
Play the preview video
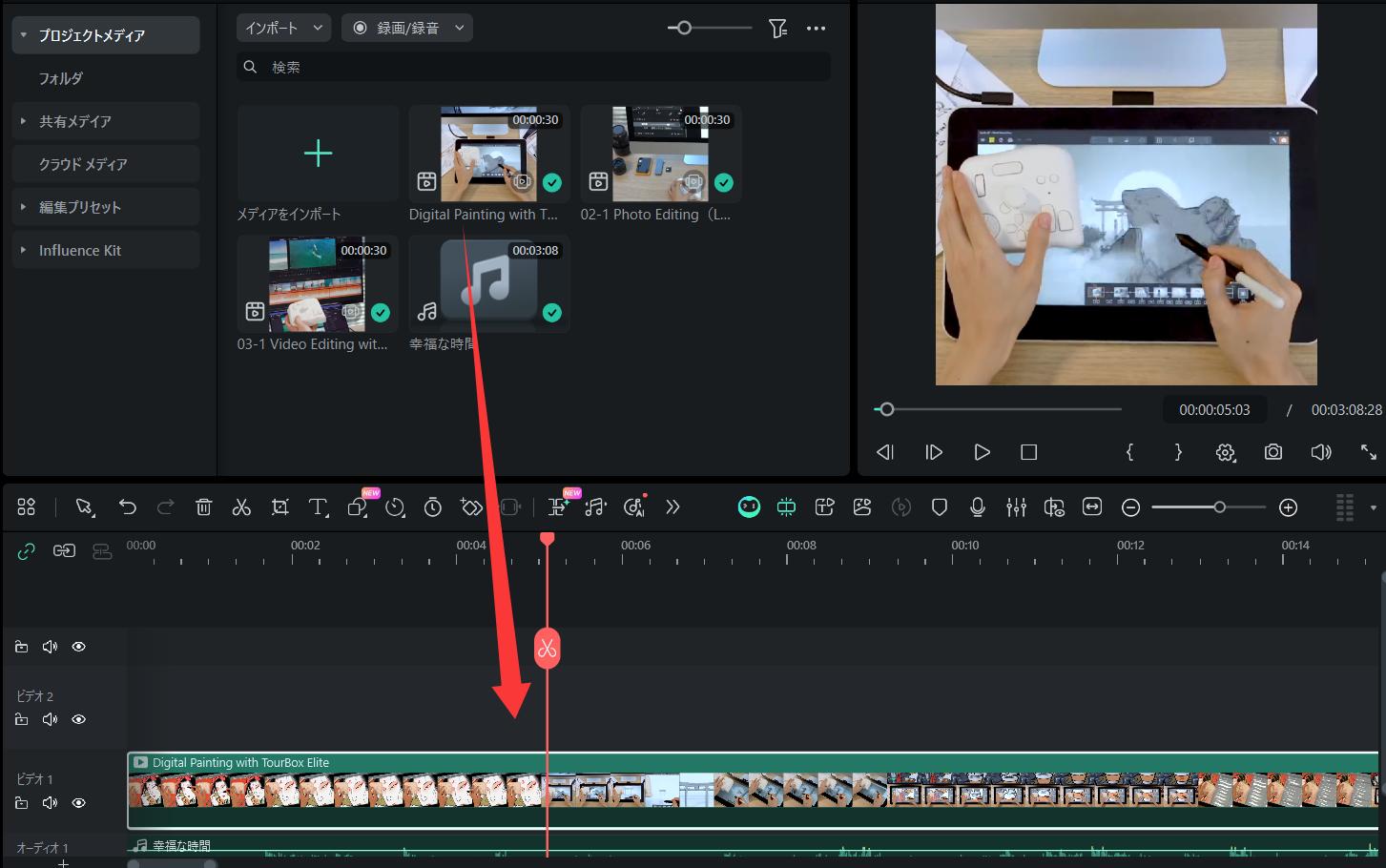(x=982, y=452)
